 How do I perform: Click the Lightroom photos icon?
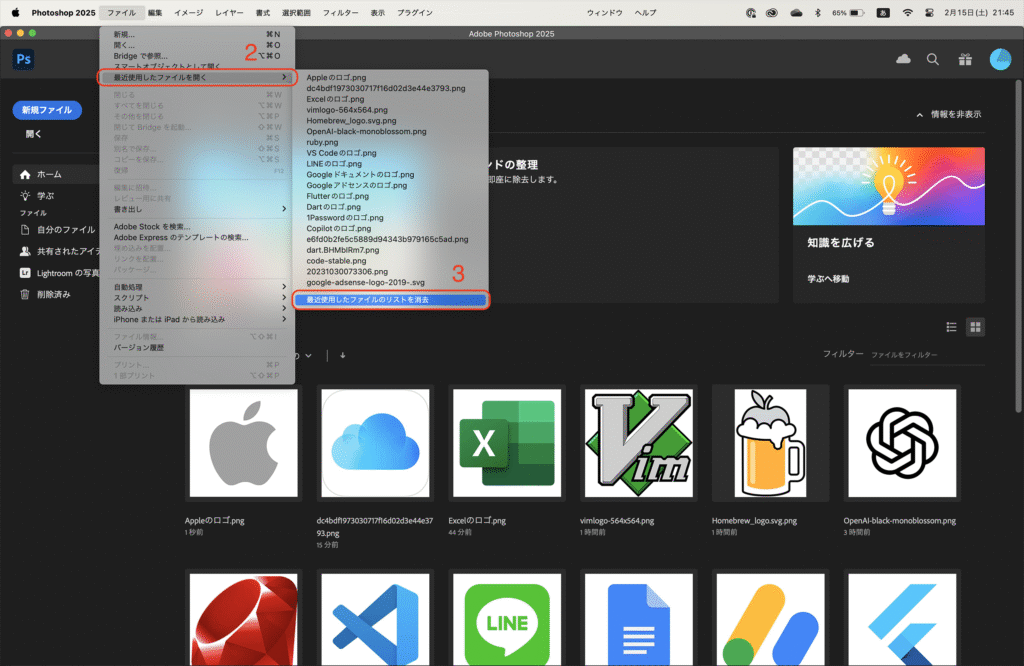point(25,273)
